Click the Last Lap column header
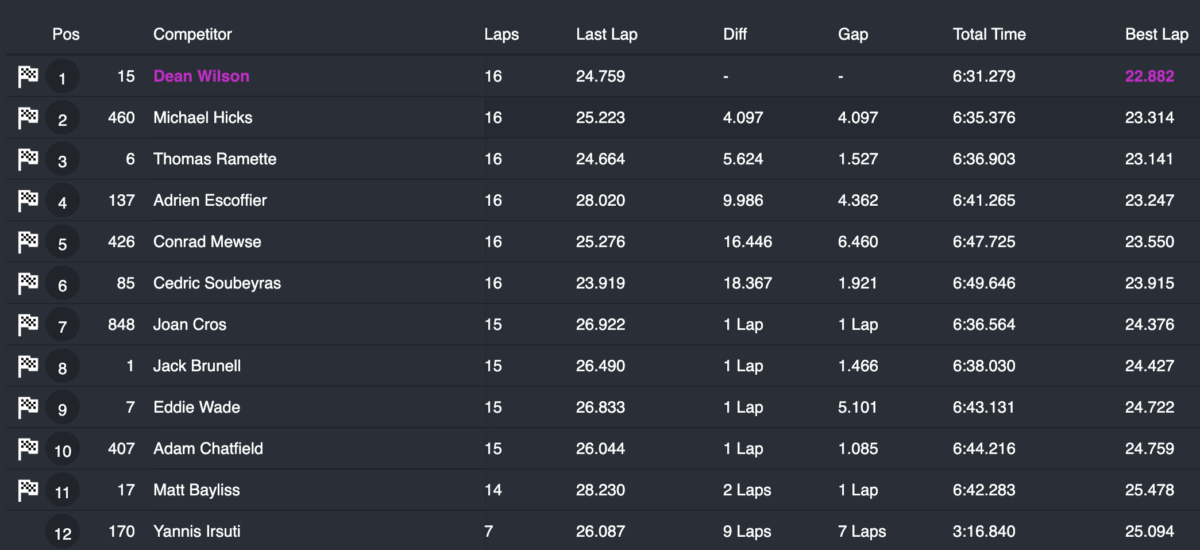The height and width of the screenshot is (550, 1200). (x=606, y=34)
